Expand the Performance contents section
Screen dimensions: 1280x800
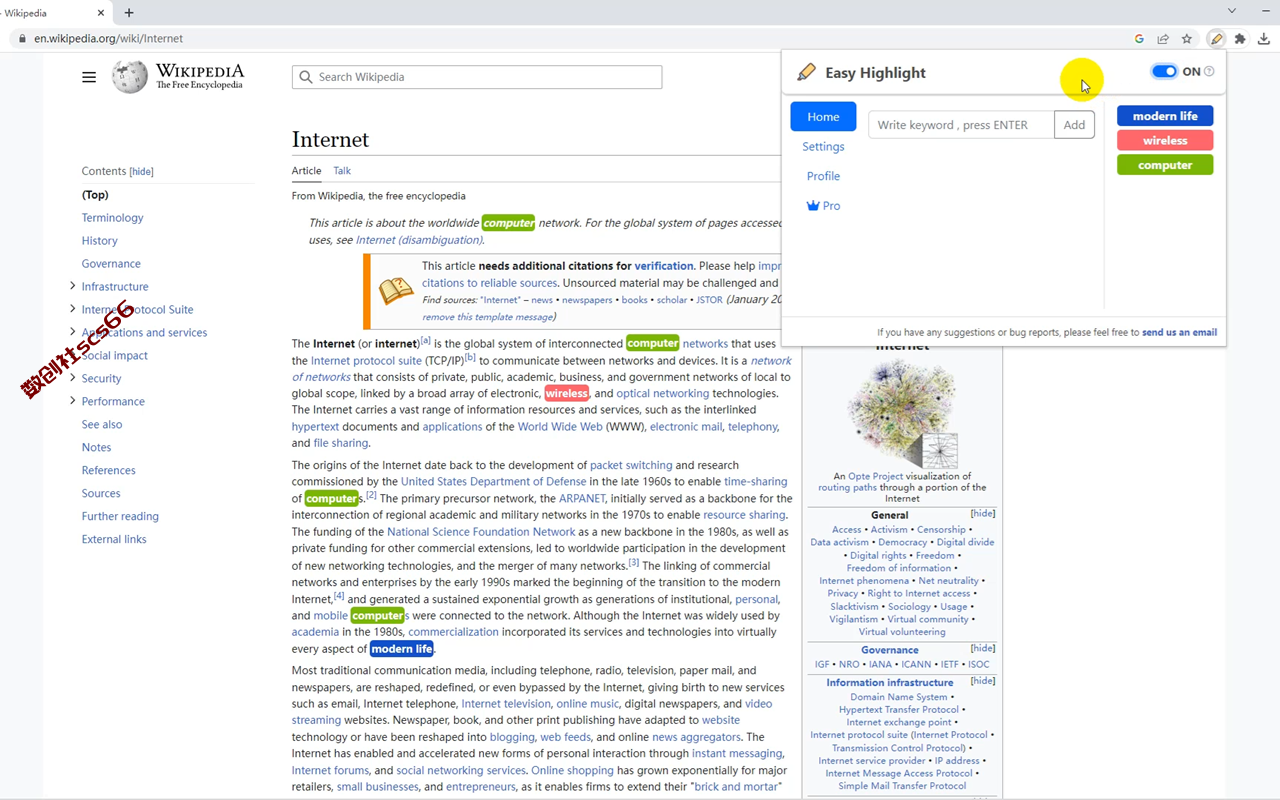(72, 401)
